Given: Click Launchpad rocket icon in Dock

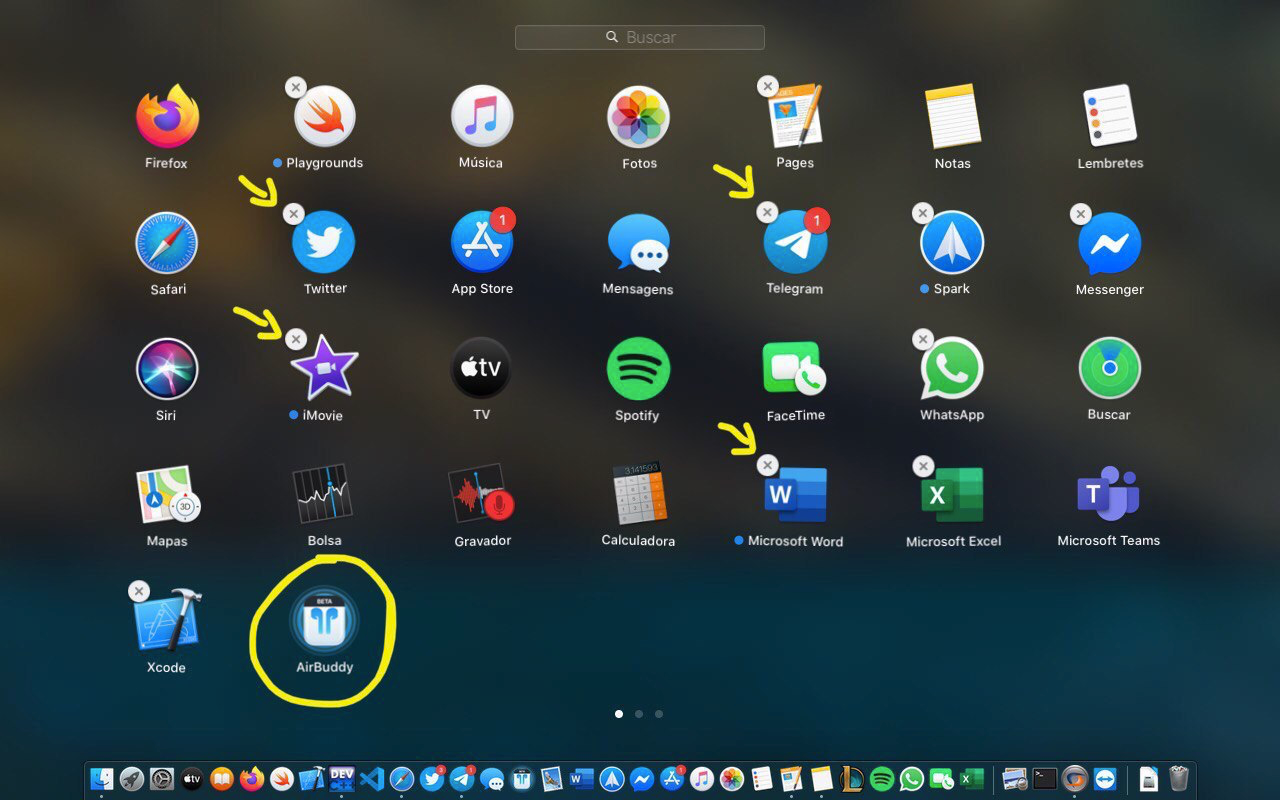Looking at the screenshot, I should point(132,778).
